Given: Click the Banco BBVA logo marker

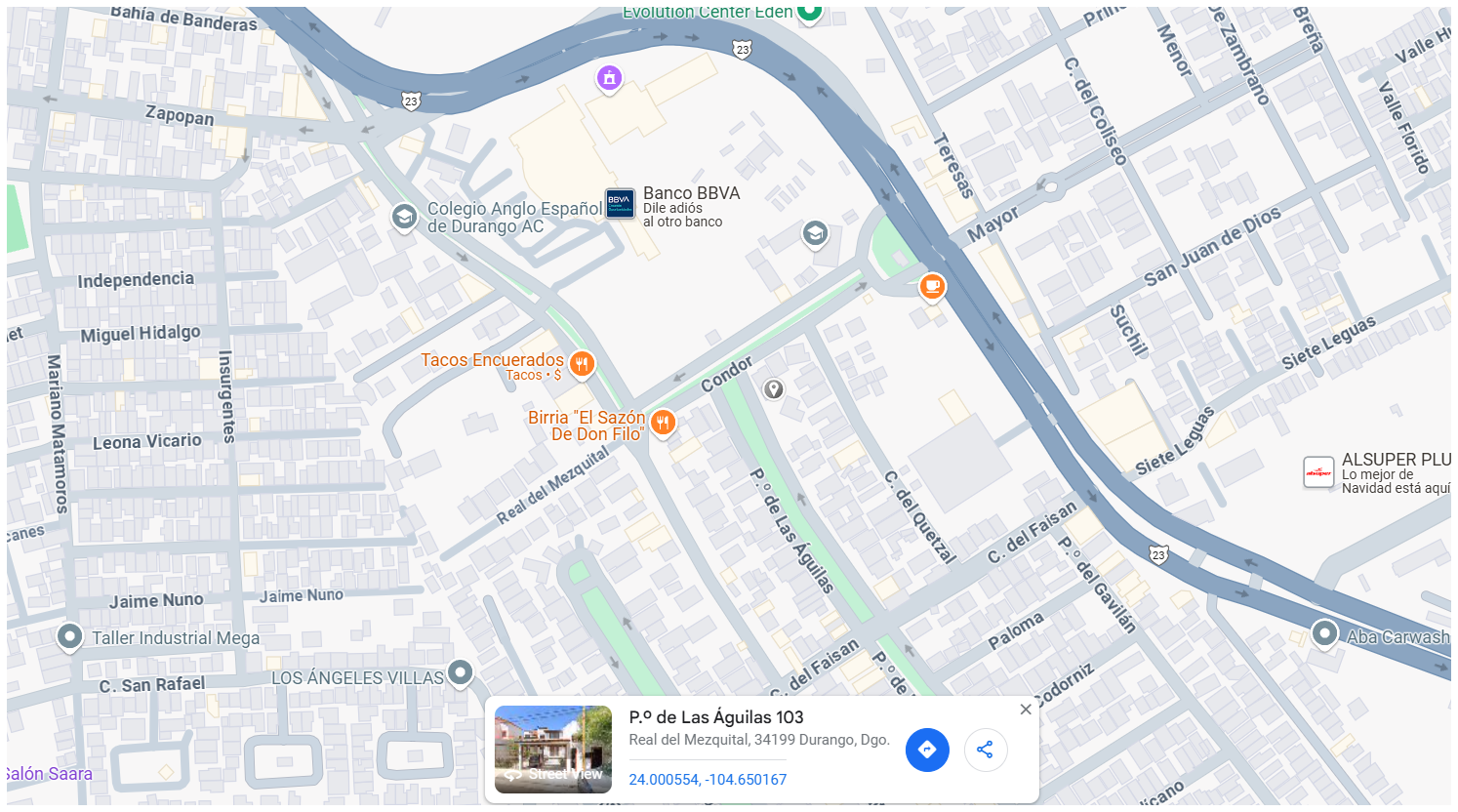Looking at the screenshot, I should pos(621,204).
